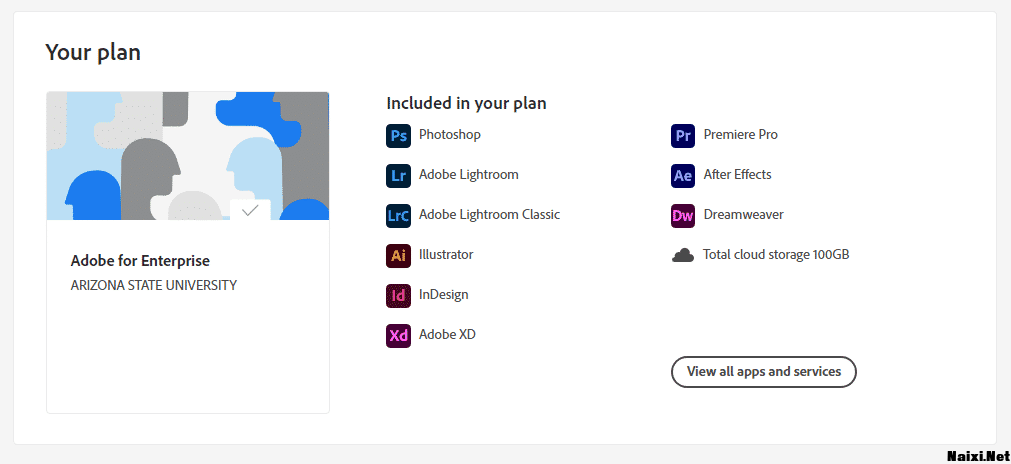
Task: Click the Illustrator Ai icon
Action: click(398, 256)
